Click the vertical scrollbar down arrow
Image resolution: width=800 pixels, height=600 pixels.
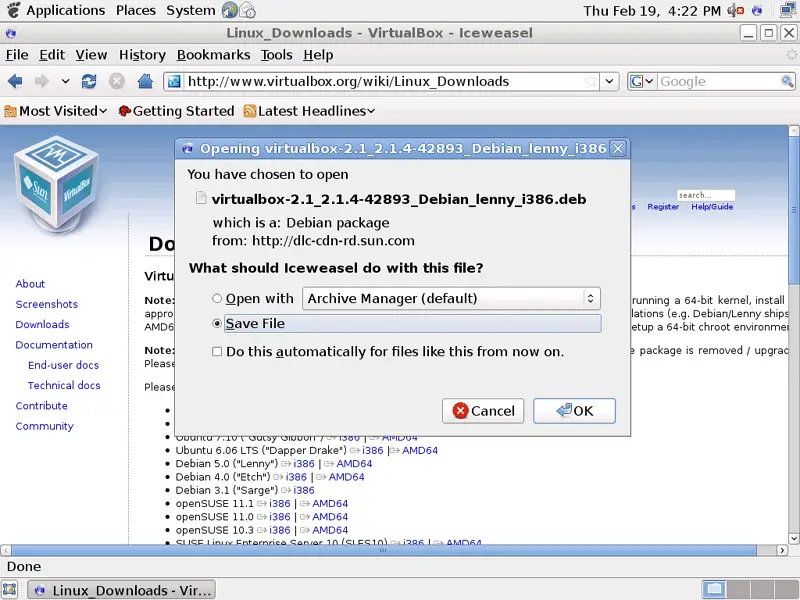coord(794,538)
